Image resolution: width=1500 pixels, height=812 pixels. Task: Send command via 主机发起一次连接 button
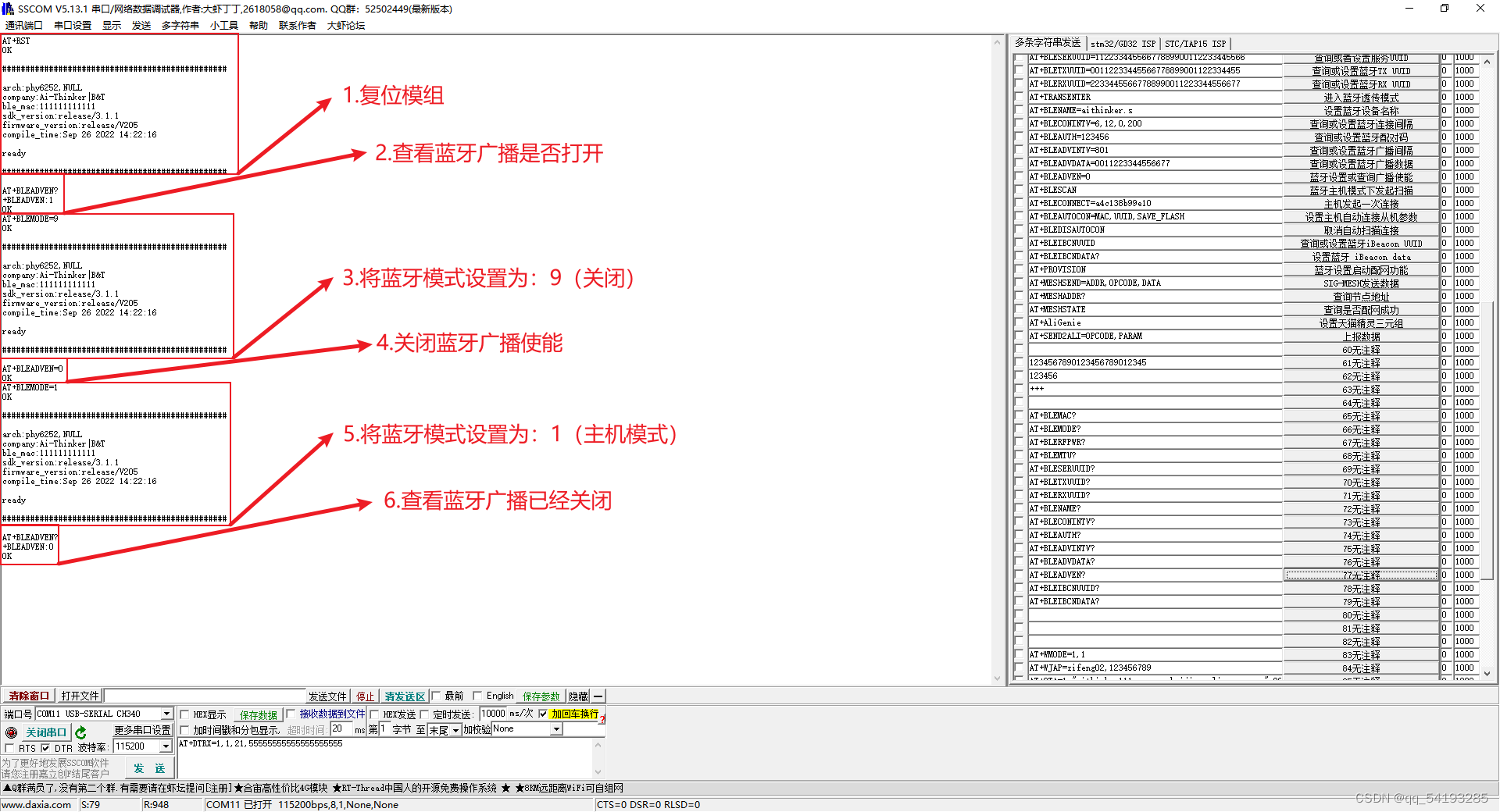[x=1361, y=204]
